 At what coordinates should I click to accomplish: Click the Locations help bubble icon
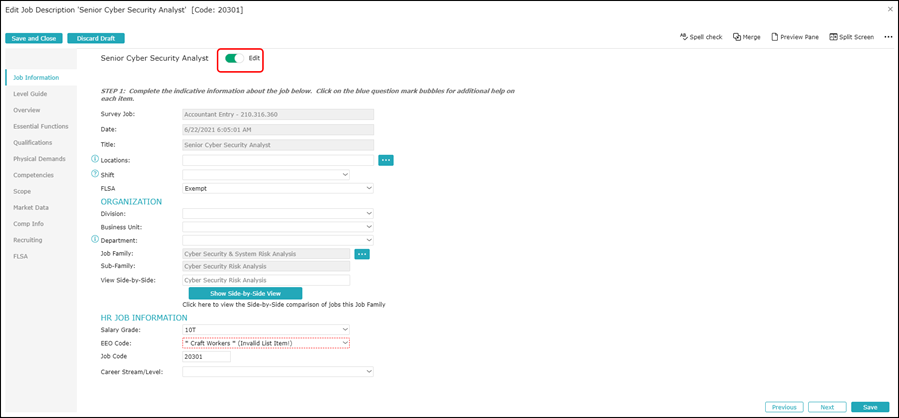coord(95,159)
